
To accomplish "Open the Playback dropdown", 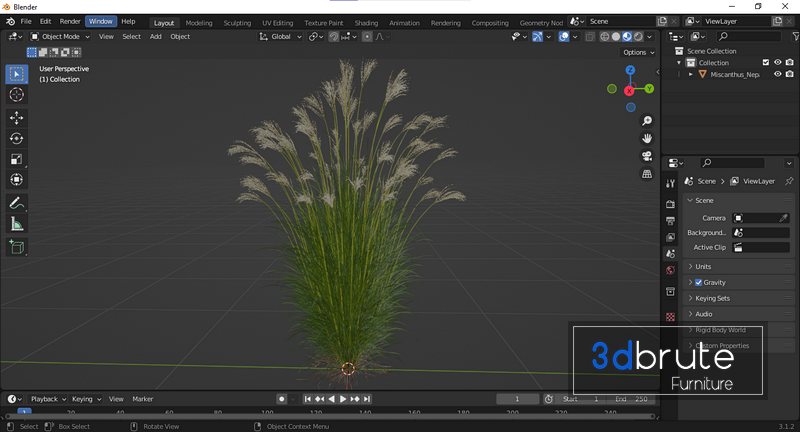I will [x=48, y=399].
